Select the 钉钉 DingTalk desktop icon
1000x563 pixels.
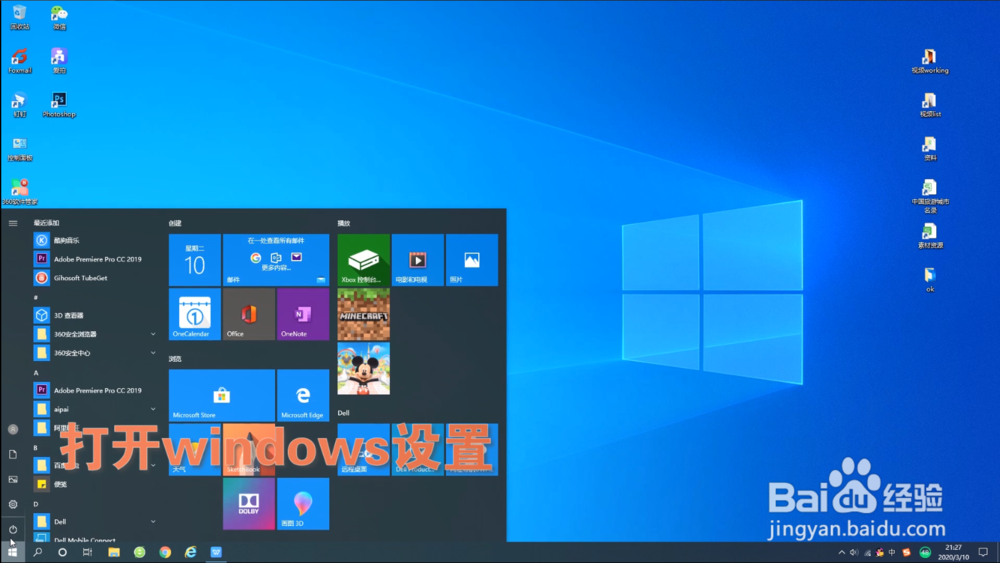(20, 105)
